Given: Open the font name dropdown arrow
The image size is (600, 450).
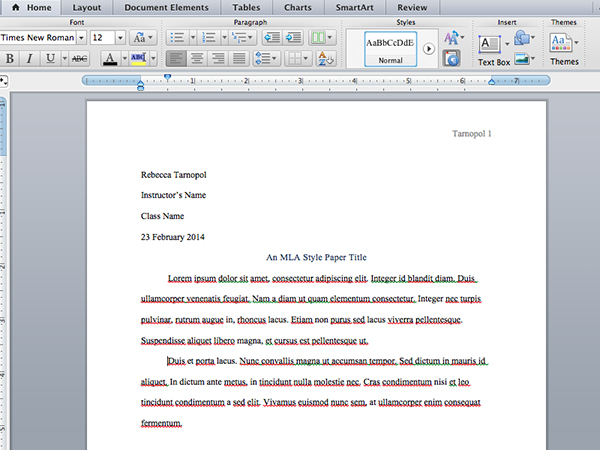Looking at the screenshot, I should coord(81,38).
